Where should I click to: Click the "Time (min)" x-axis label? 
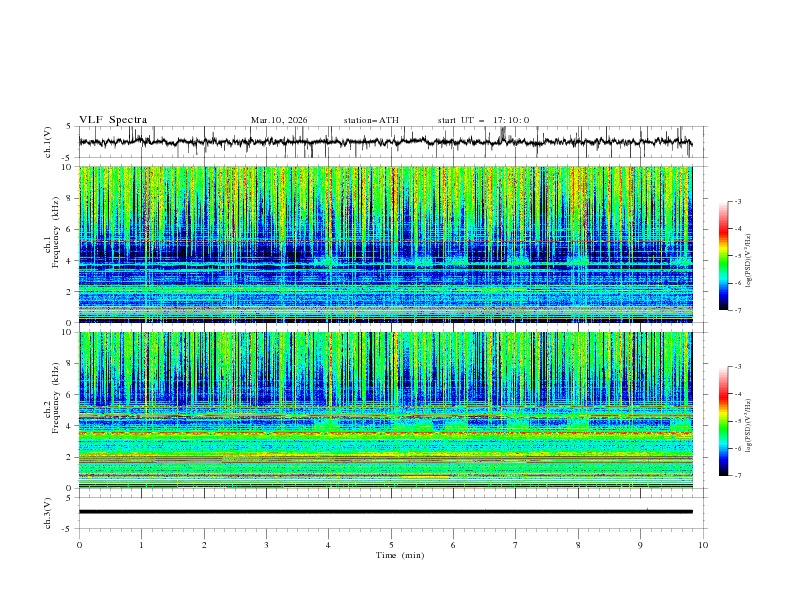point(400,555)
